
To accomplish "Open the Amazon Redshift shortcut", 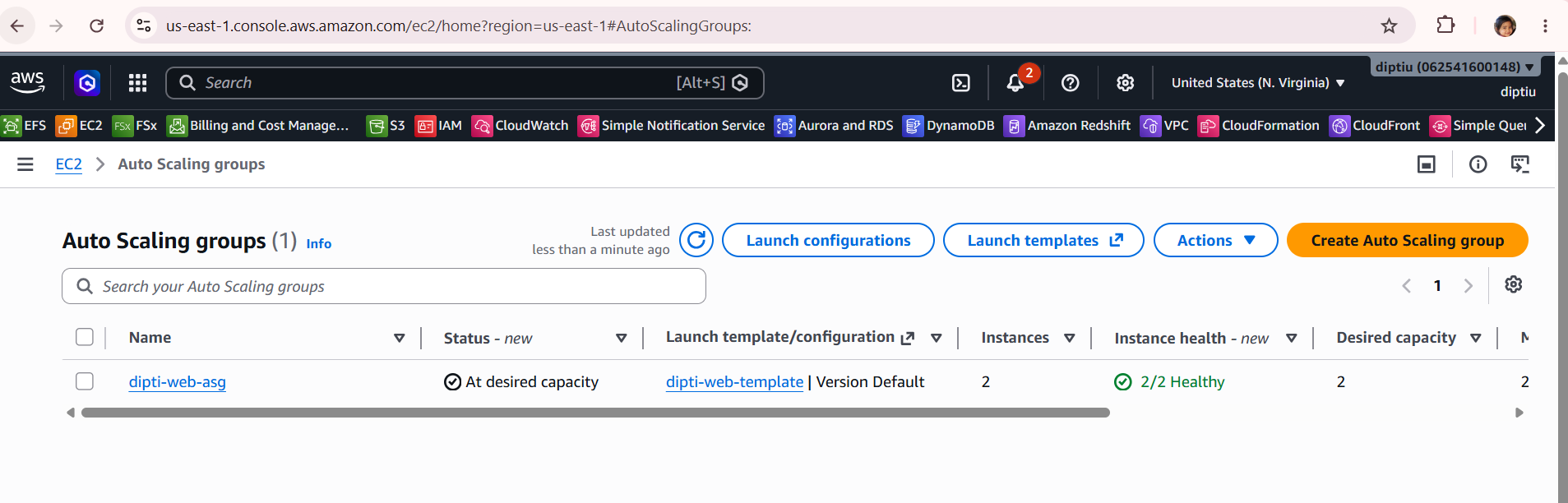I will click(x=1067, y=126).
